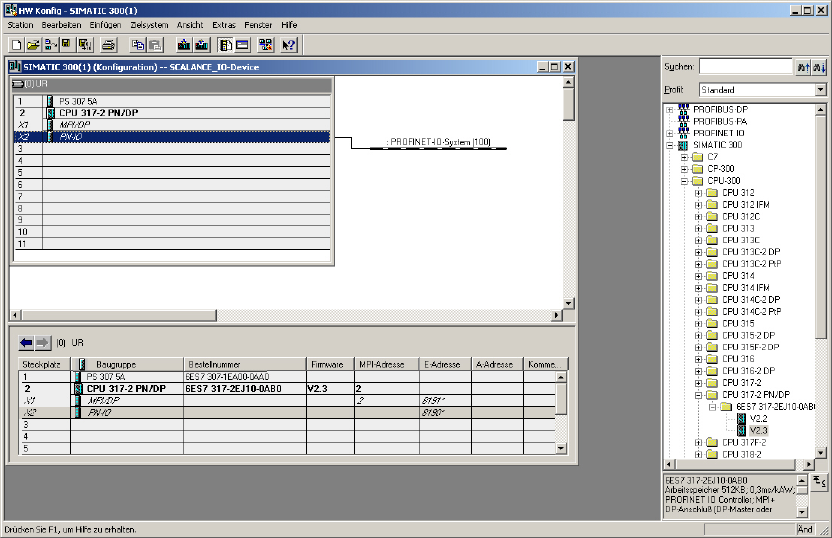The width and height of the screenshot is (832, 538).
Task: Click the Copy toolbar icon
Action: click(x=138, y=45)
